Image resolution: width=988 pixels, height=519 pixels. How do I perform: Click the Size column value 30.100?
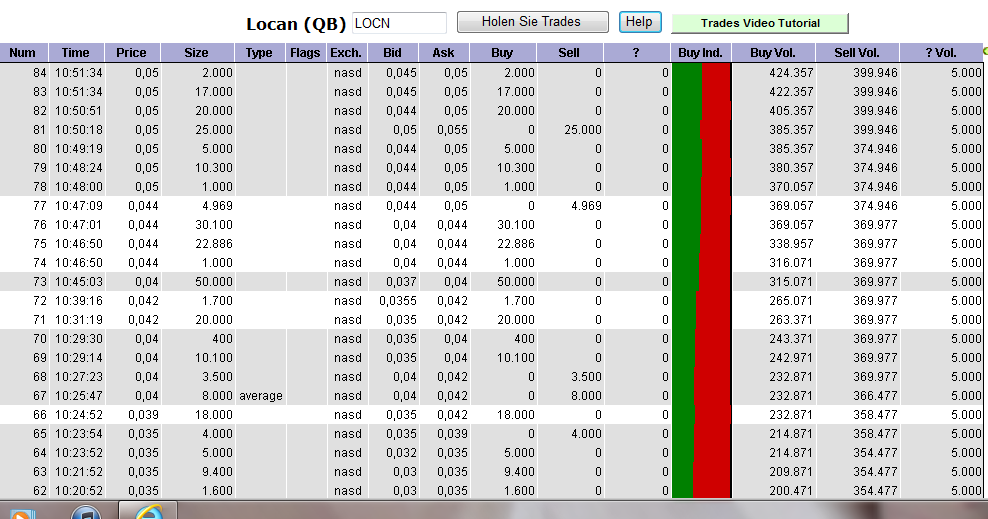click(214, 225)
